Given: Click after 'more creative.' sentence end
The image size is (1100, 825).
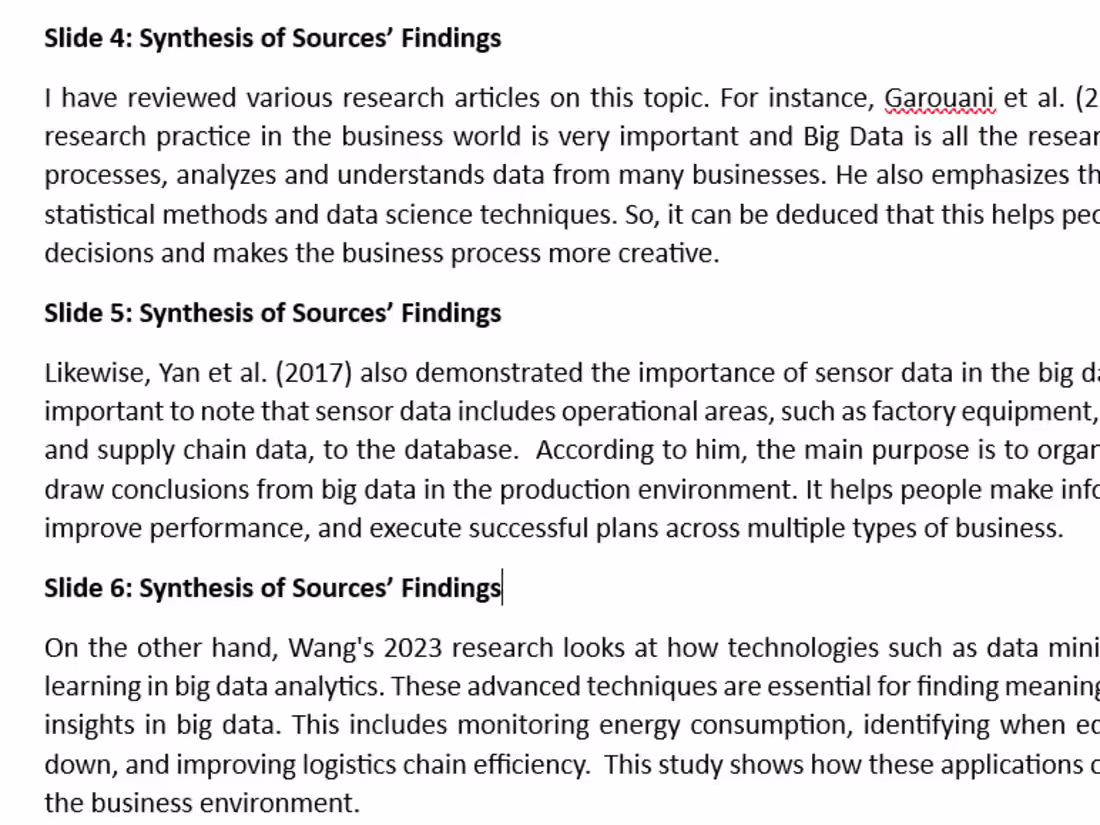Looking at the screenshot, I should (x=720, y=253).
